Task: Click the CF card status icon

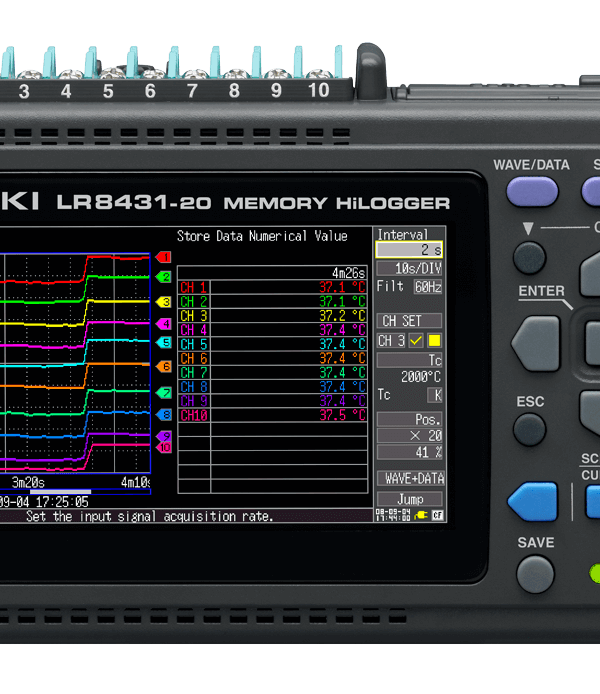Action: (438, 515)
